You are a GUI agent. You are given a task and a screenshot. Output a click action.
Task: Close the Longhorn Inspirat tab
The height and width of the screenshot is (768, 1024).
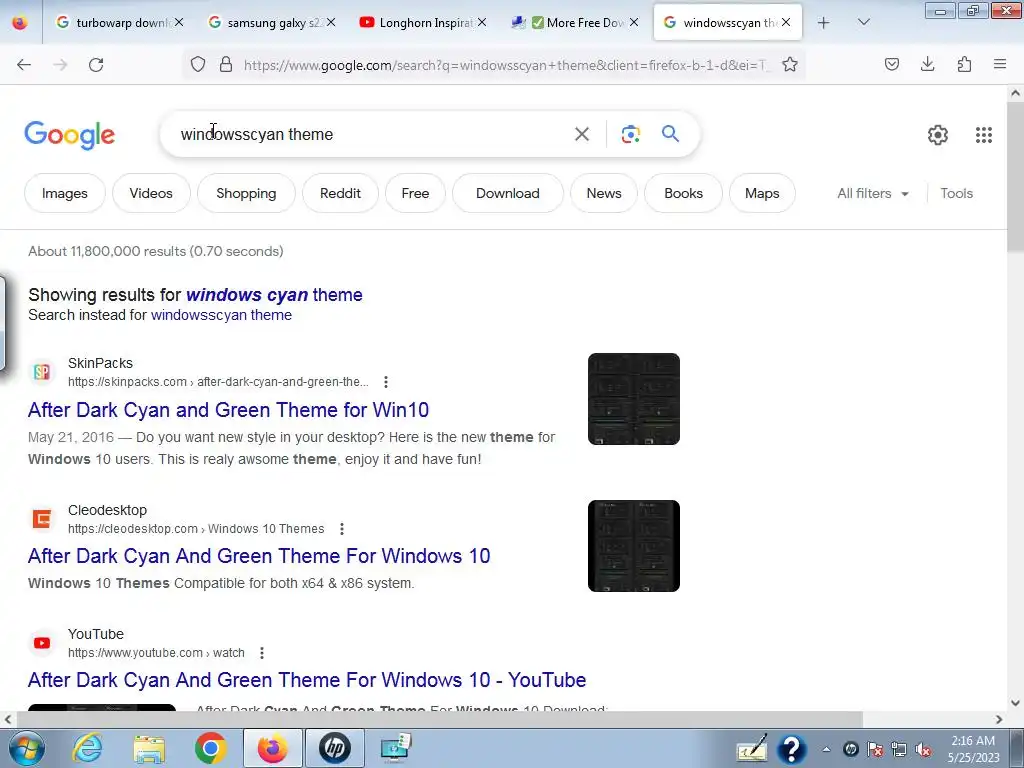(482, 22)
